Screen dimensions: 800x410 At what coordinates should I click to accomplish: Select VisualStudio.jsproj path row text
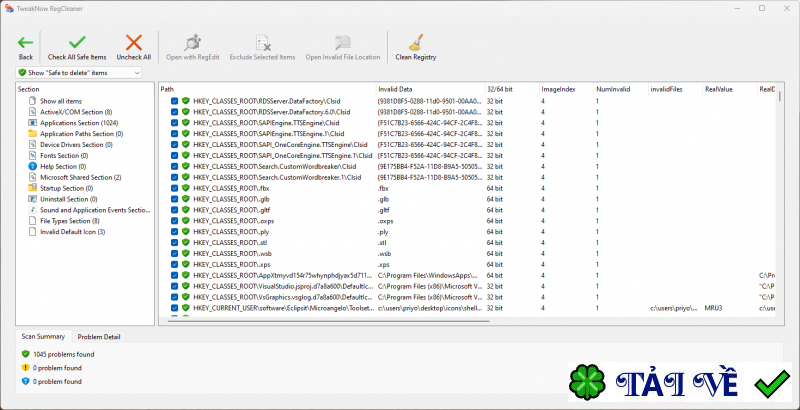(284, 287)
